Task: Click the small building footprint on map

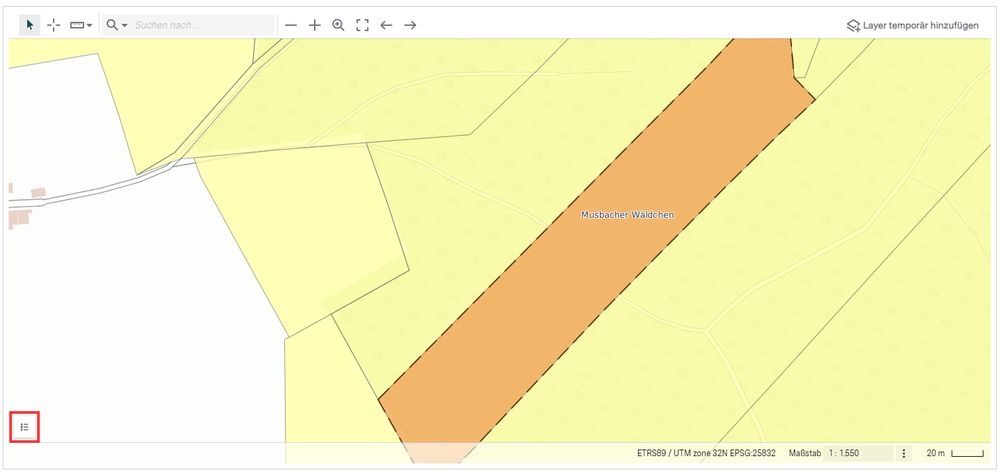Action: tap(38, 192)
